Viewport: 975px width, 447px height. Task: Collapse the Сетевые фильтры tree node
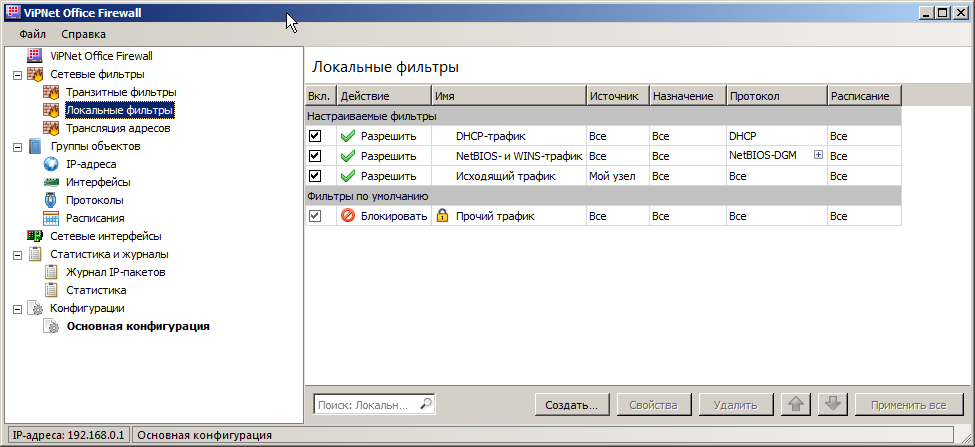[17, 75]
